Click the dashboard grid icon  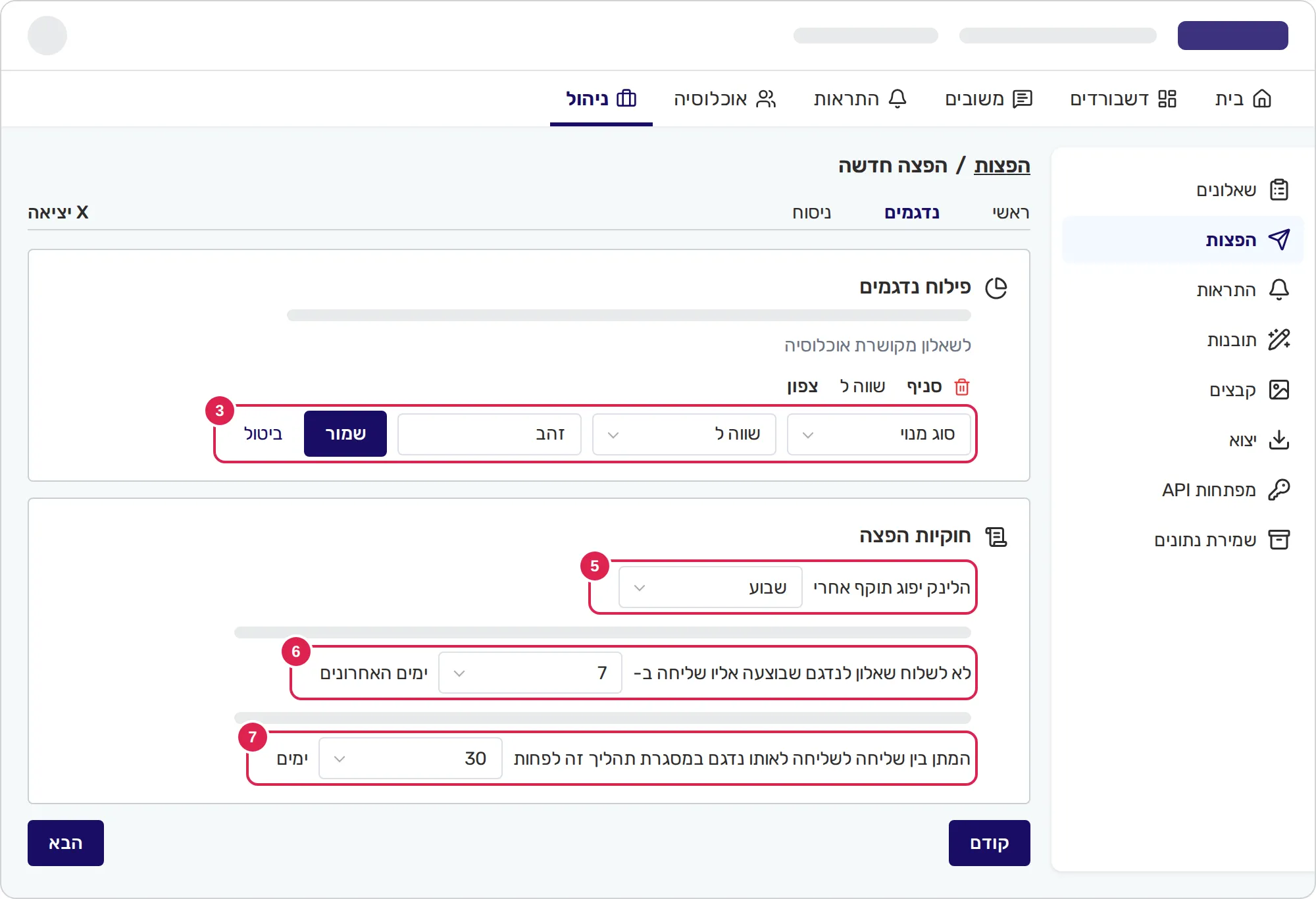coord(1167,99)
